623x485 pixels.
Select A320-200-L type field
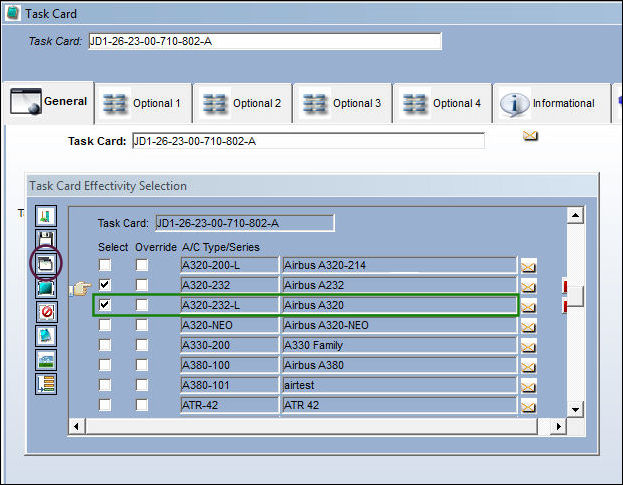[x=230, y=265]
